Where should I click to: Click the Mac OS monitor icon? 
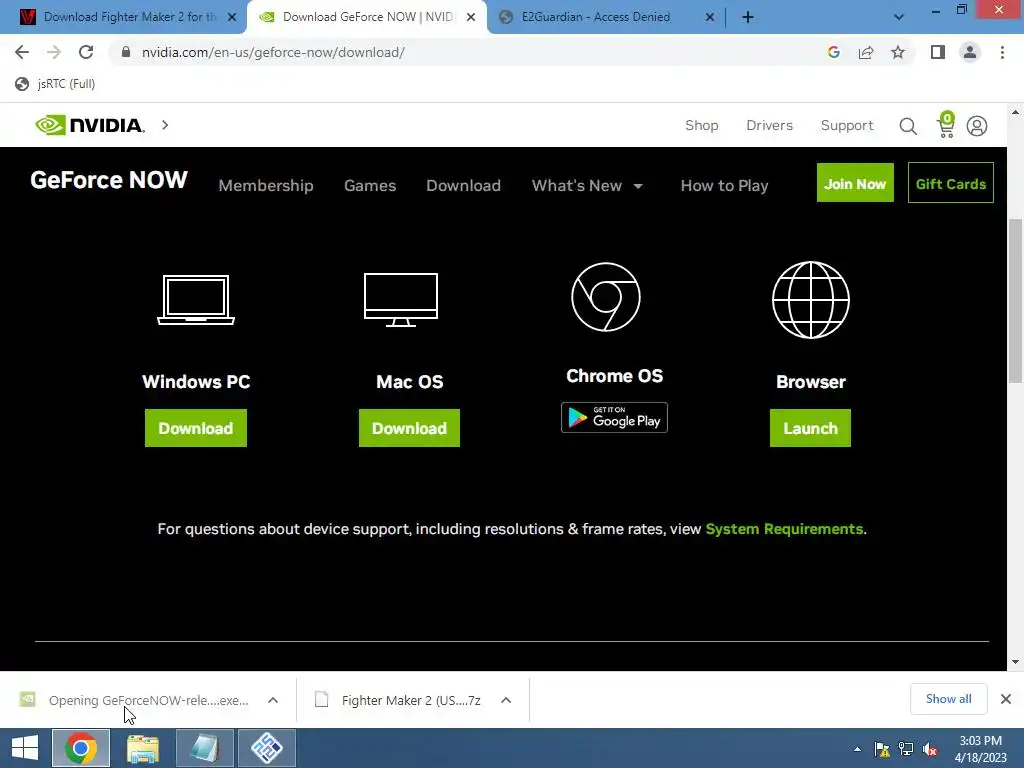point(401,300)
